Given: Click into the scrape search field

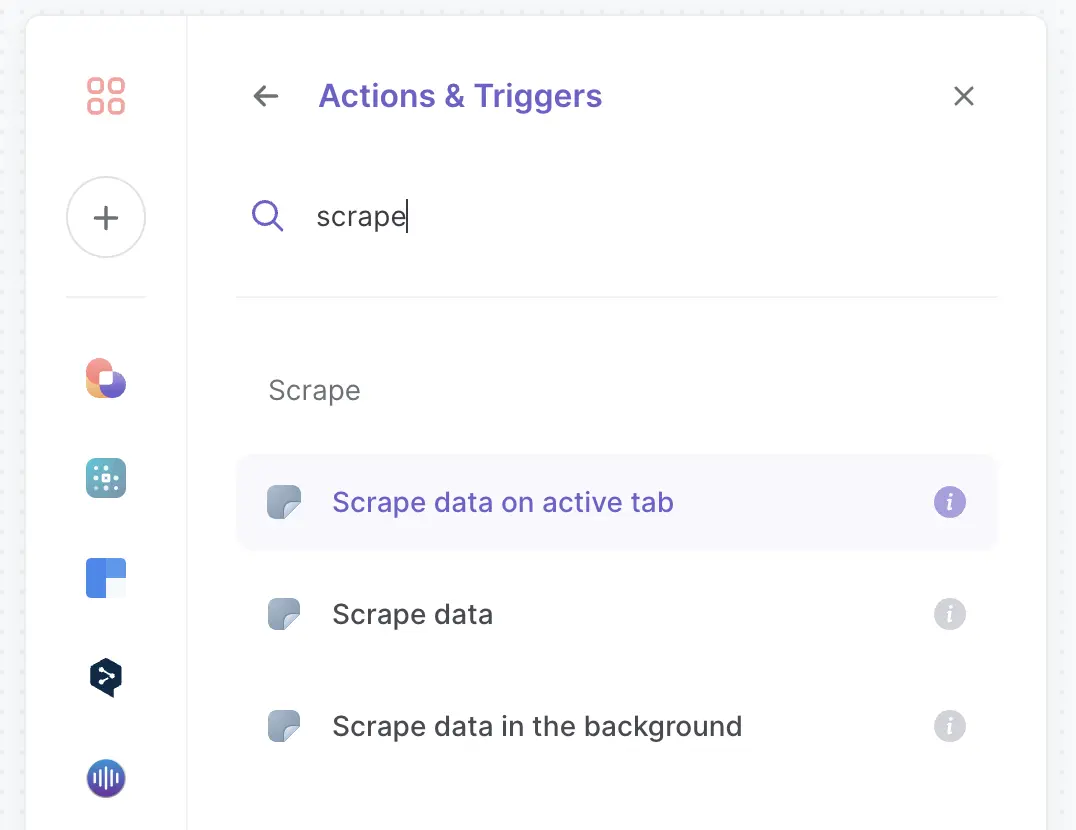Looking at the screenshot, I should [618, 217].
